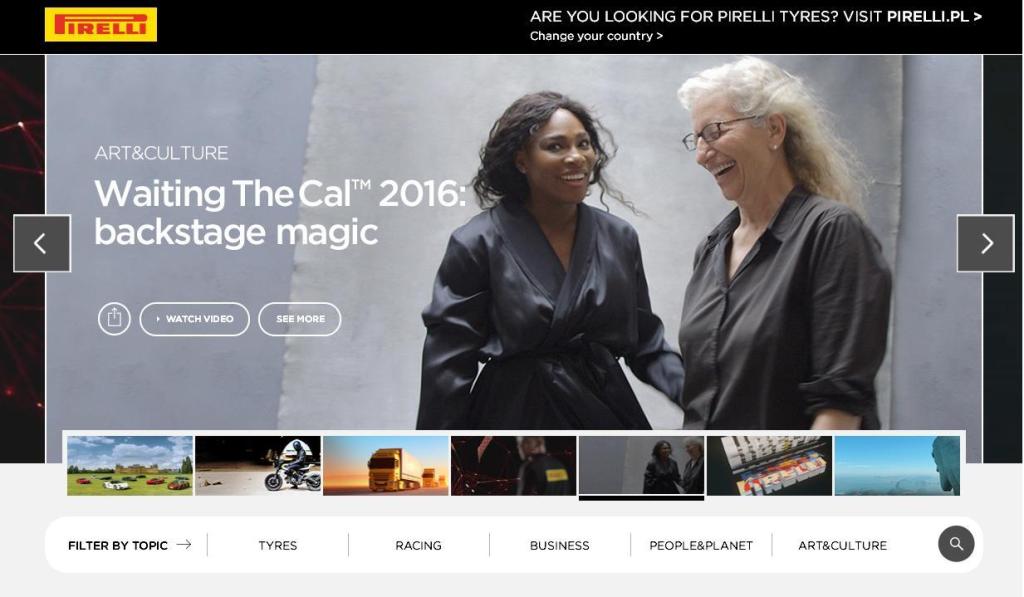Click the Pirelli logo
This screenshot has width=1024, height=597.
pyautogui.click(x=101, y=25)
